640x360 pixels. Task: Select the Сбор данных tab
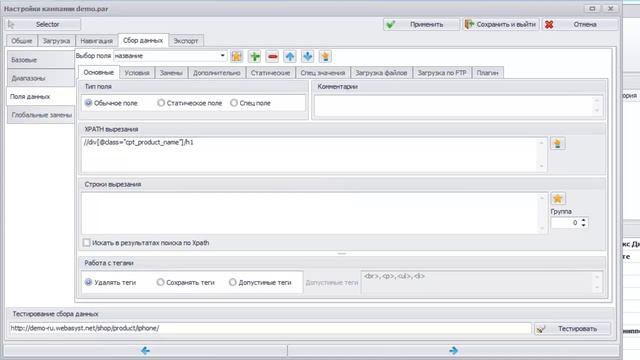click(x=143, y=40)
